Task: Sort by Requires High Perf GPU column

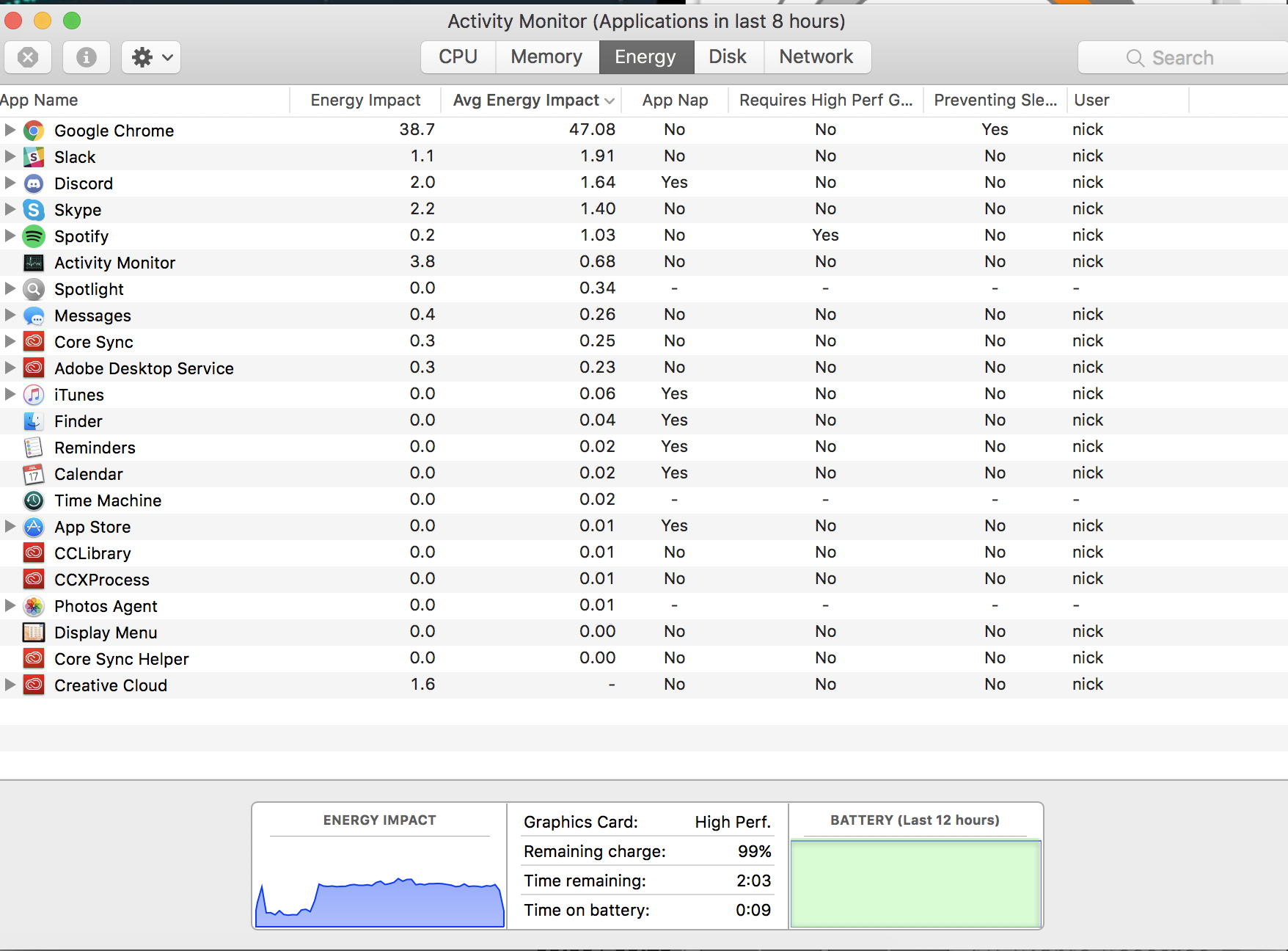Action: [826, 100]
